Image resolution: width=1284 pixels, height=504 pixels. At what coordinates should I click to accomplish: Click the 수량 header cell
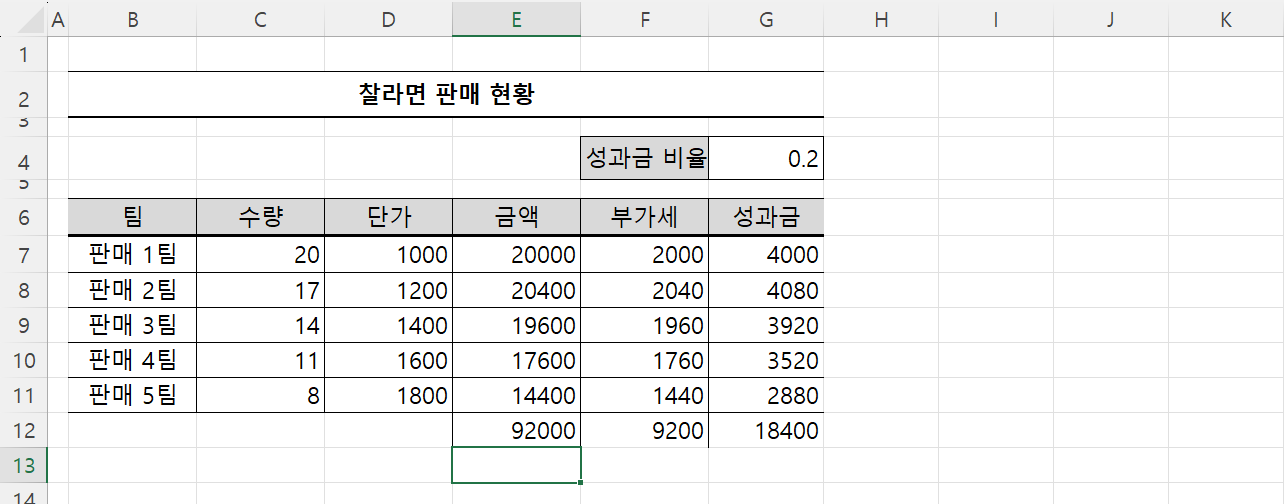(260, 217)
